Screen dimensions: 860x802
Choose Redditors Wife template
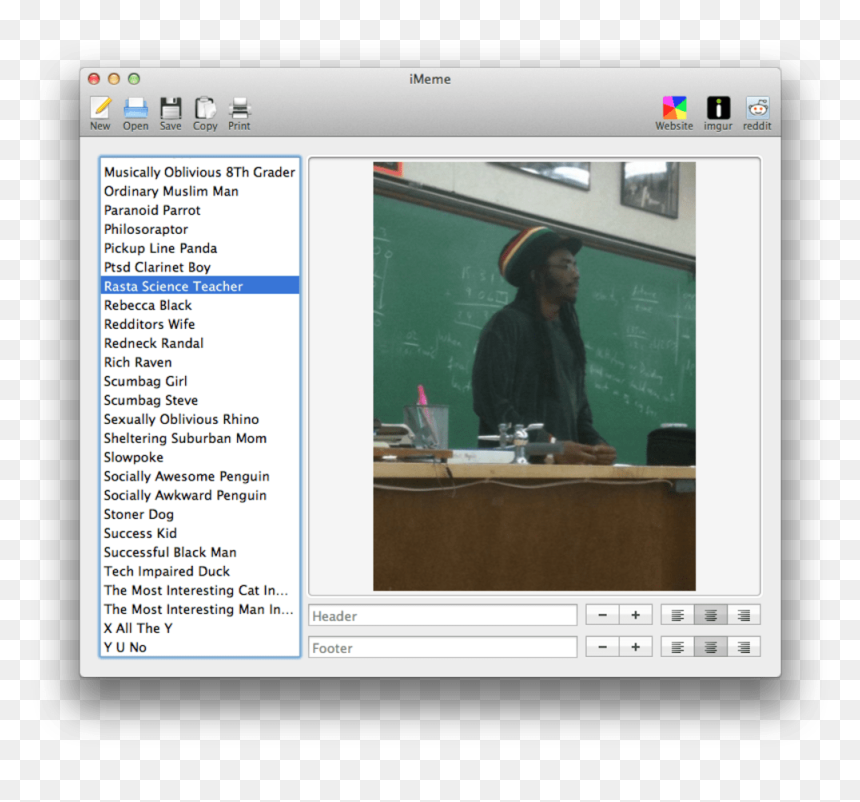point(200,324)
